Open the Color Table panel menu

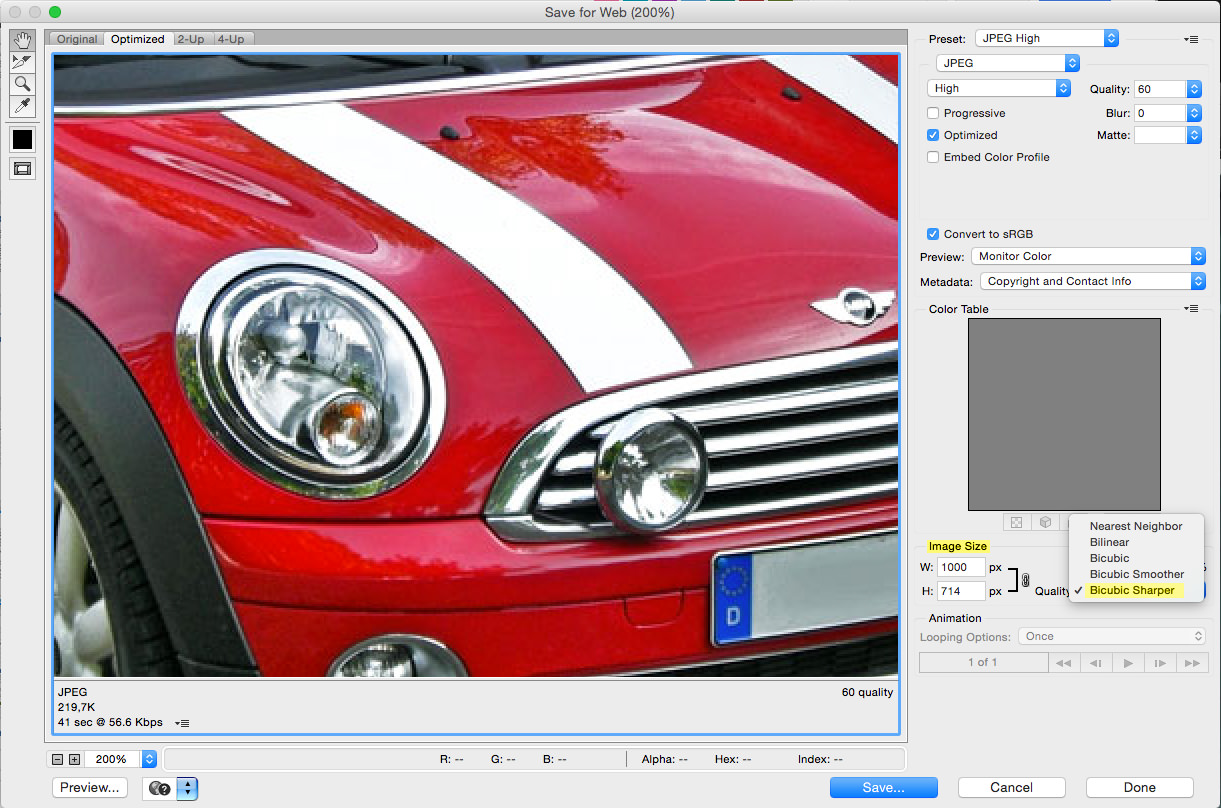pyautogui.click(x=1191, y=308)
